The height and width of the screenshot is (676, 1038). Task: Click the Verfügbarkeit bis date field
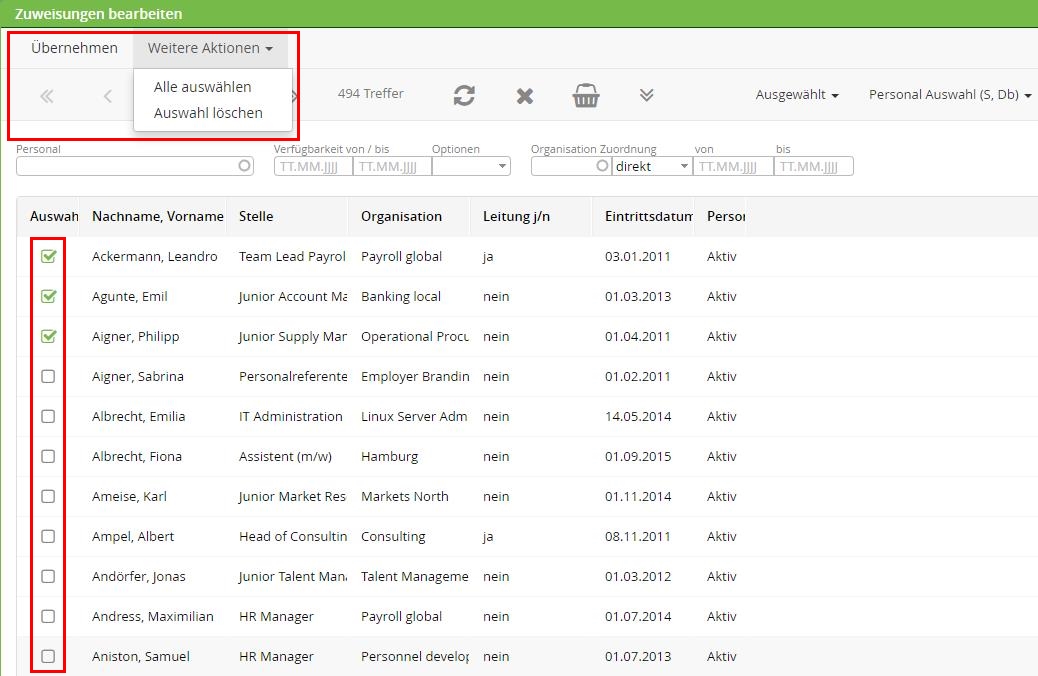(x=392, y=166)
